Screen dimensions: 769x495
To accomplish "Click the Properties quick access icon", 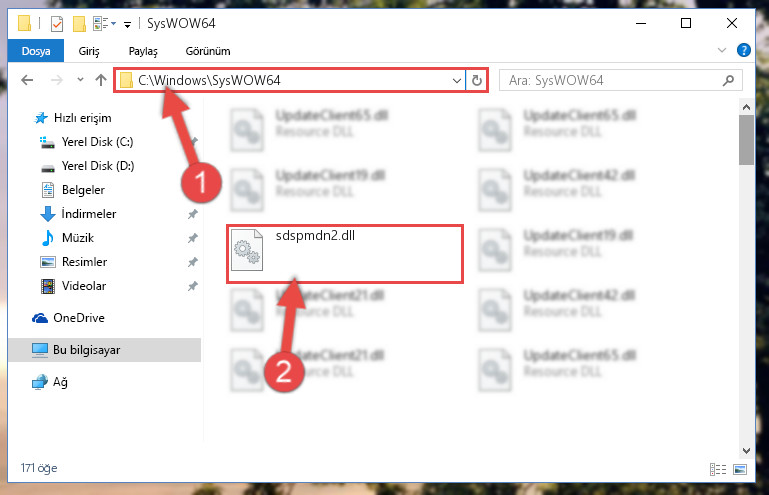I will (57, 23).
